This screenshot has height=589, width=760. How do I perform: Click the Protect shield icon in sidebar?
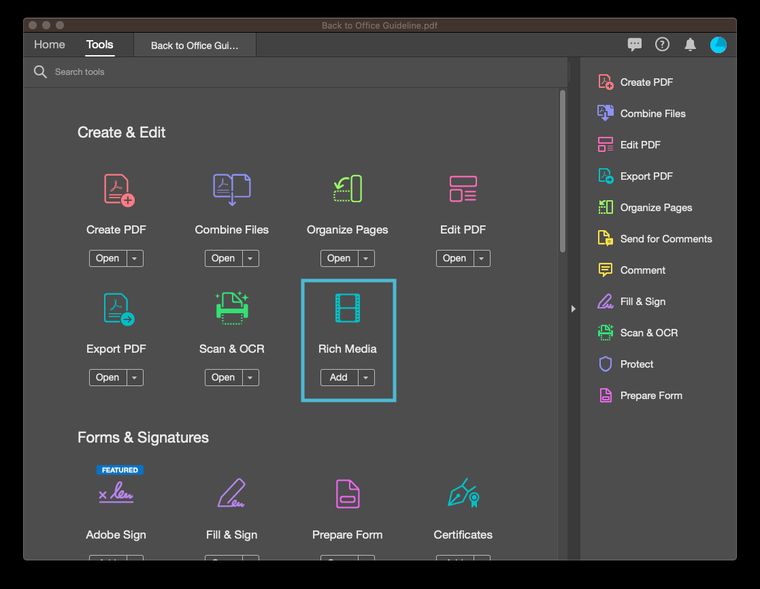click(605, 364)
